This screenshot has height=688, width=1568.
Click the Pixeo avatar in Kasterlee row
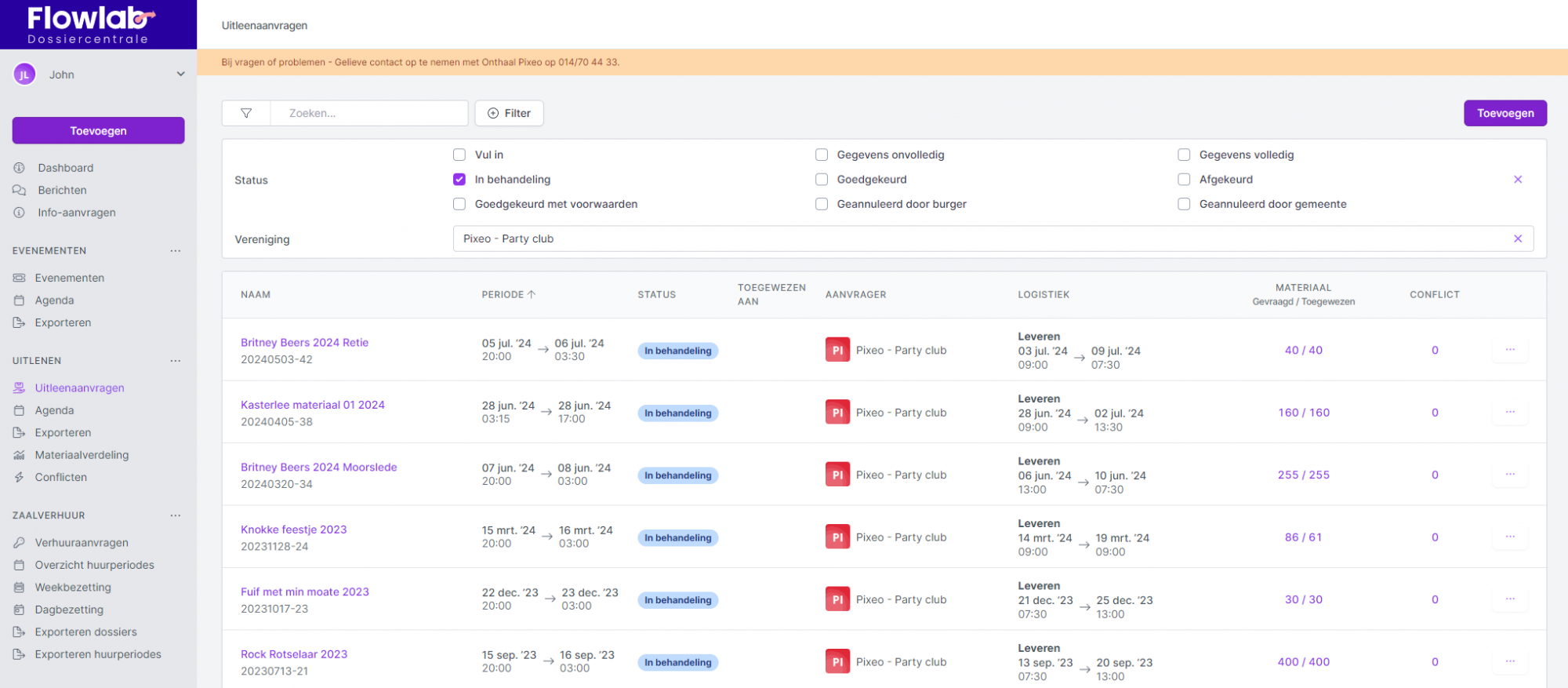[x=837, y=413]
